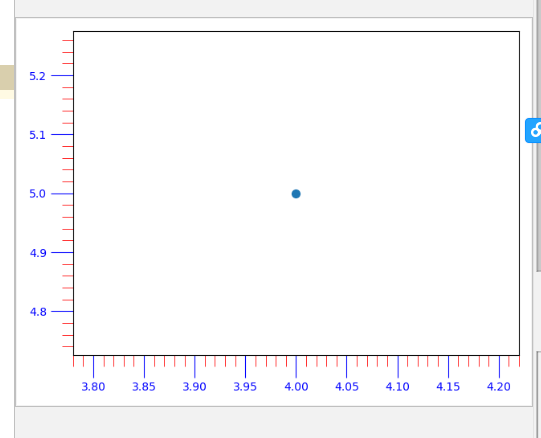
Task: Click the 4.00 x-axis tick label
Action: click(x=296, y=387)
